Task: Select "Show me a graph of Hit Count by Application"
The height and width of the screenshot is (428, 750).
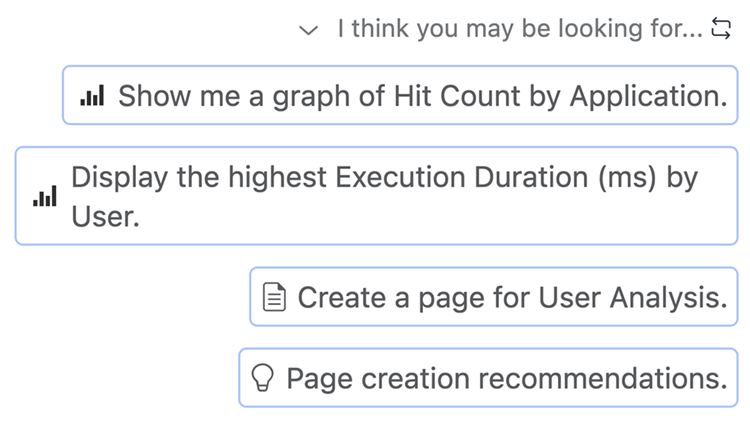Action: click(x=421, y=96)
